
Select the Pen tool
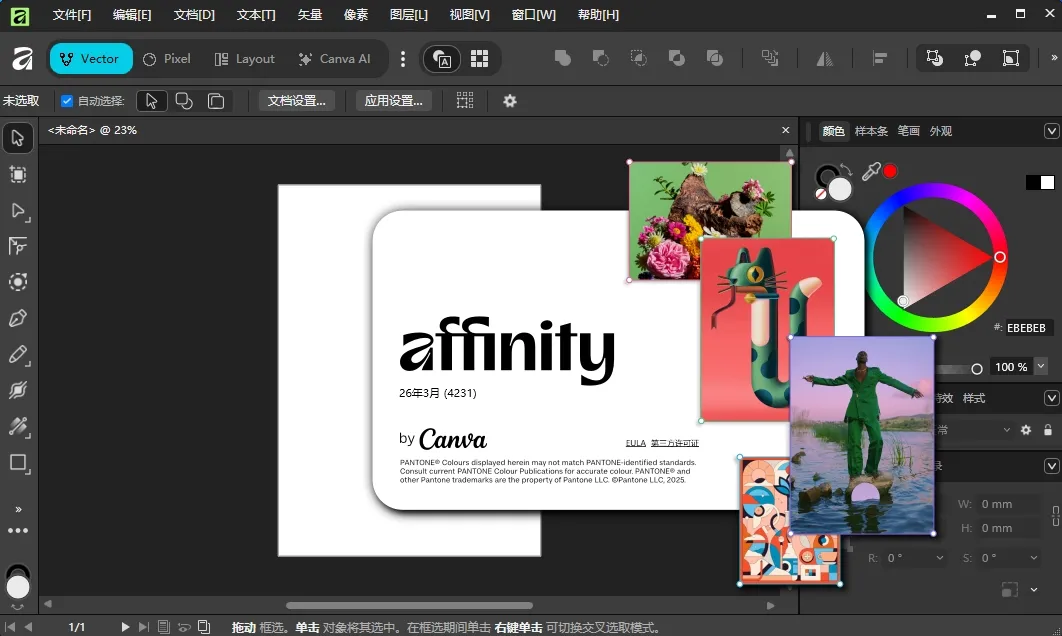(x=17, y=318)
